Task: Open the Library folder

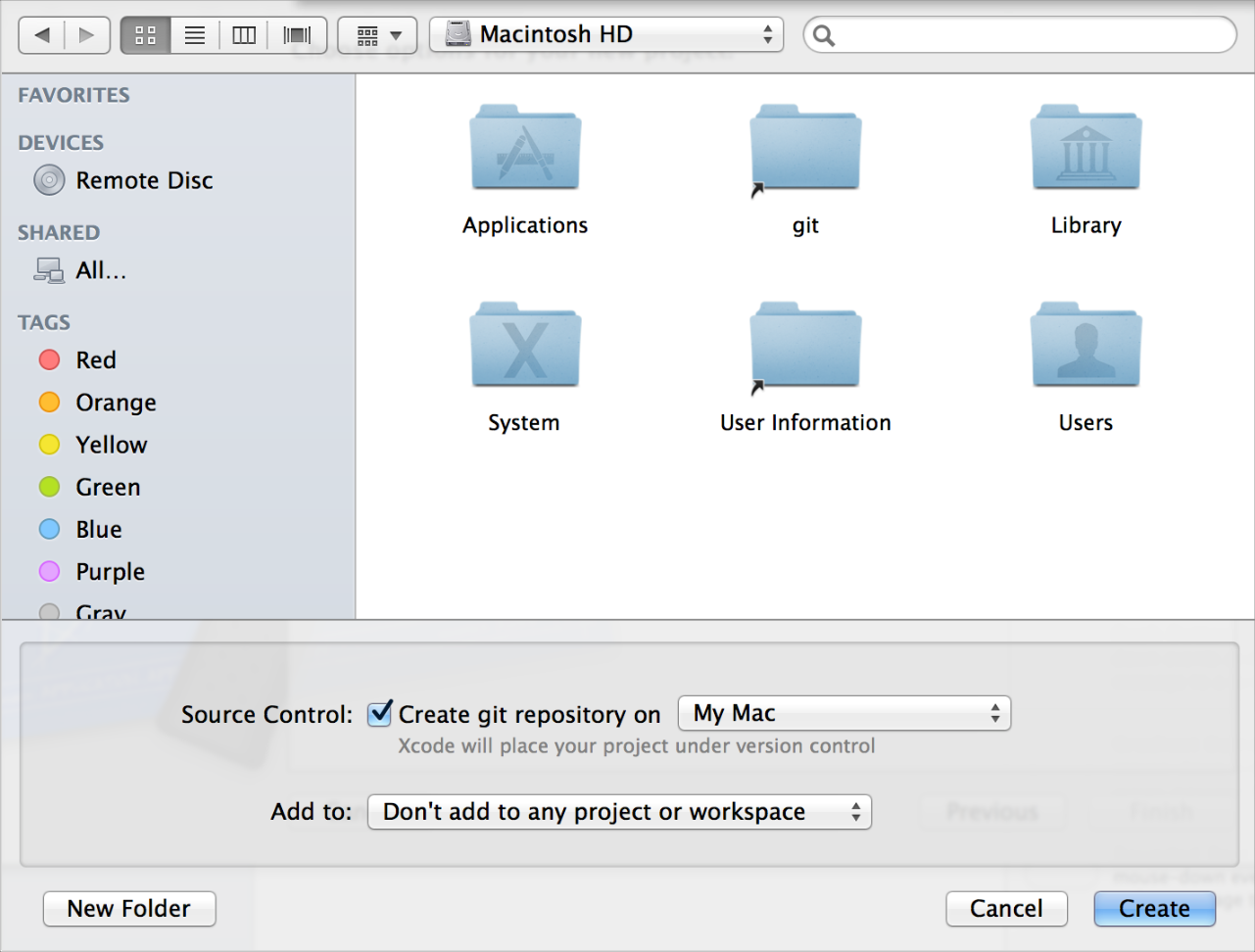Action: pos(1086,150)
